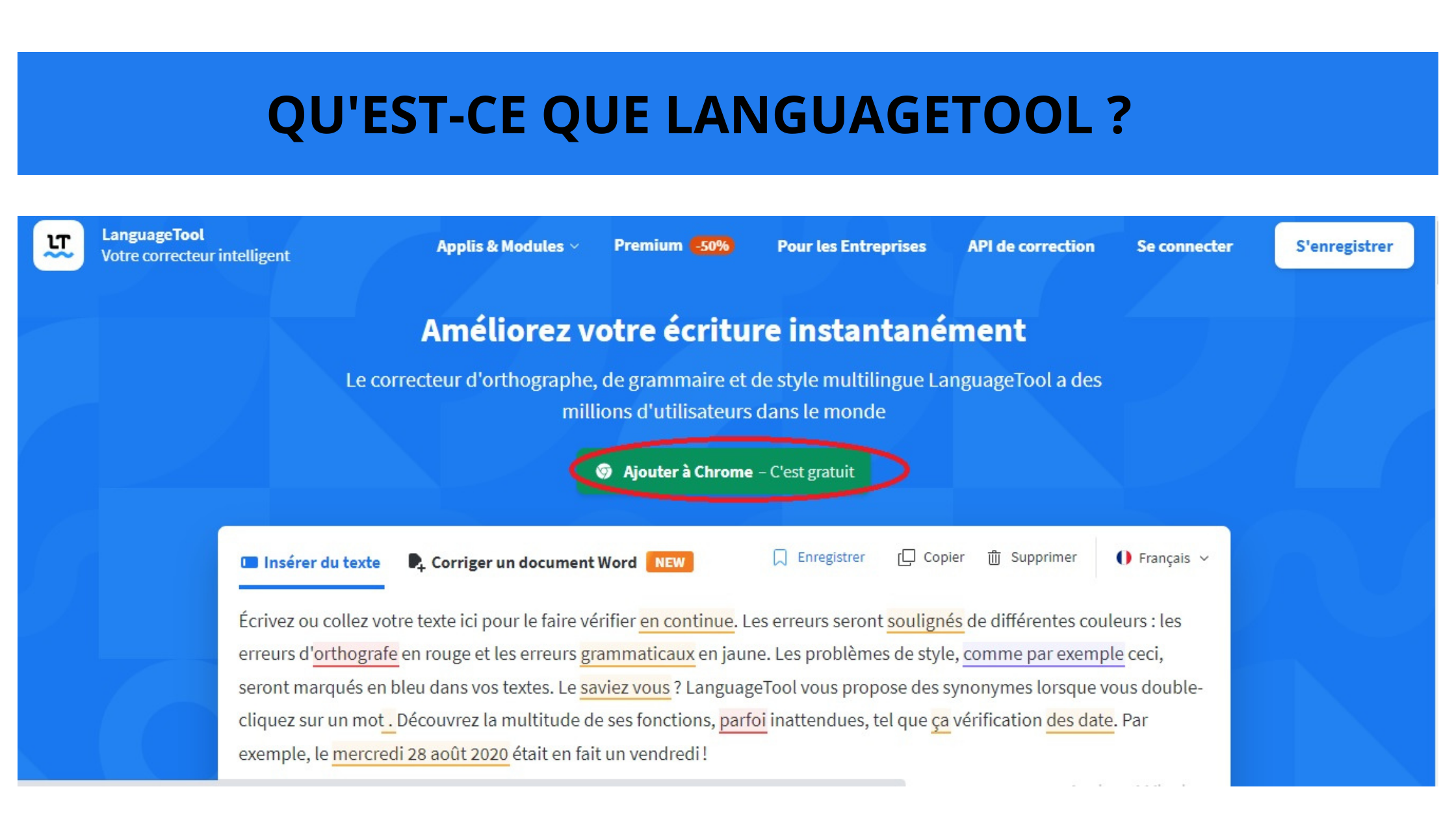The height and width of the screenshot is (819, 1456).
Task: Click the underlined phrase des date
Action: [x=1080, y=720]
